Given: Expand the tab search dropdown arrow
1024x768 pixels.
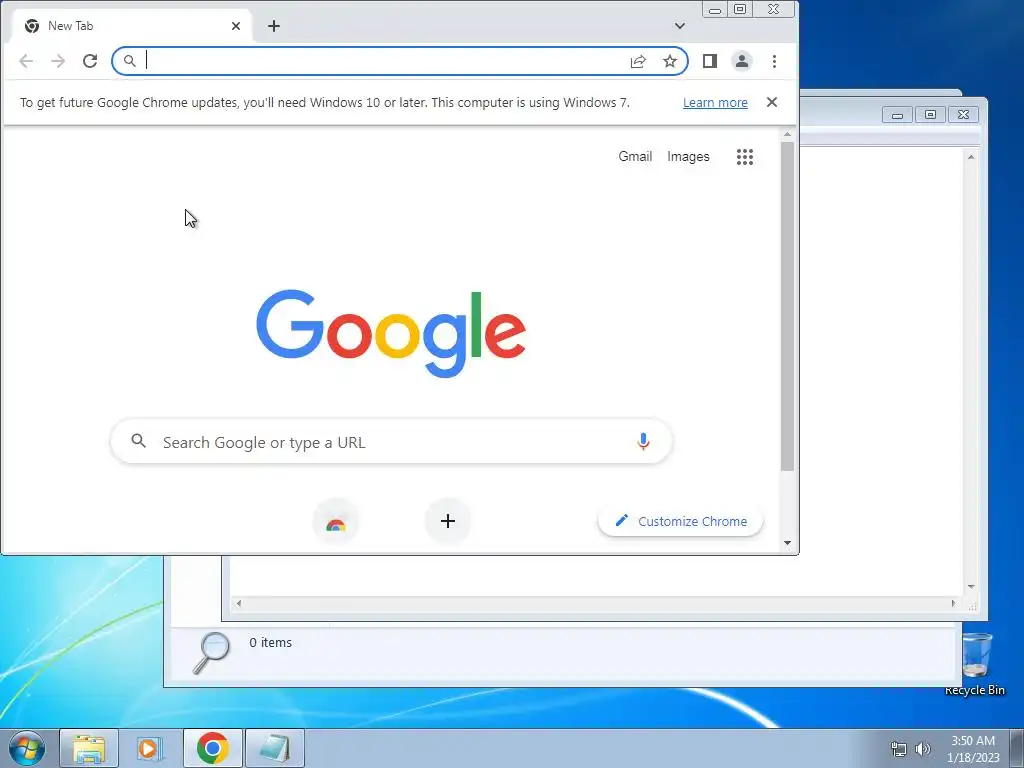Looking at the screenshot, I should (x=680, y=26).
